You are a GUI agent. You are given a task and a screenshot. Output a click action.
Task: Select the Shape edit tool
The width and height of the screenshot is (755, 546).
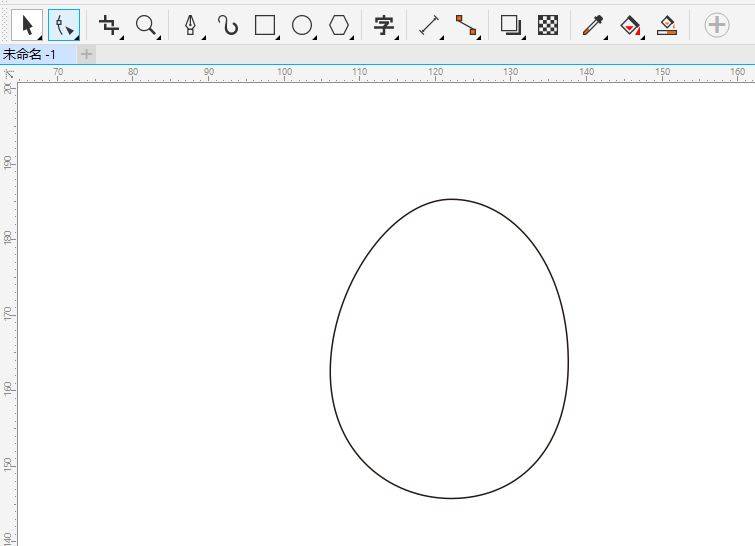(x=64, y=25)
